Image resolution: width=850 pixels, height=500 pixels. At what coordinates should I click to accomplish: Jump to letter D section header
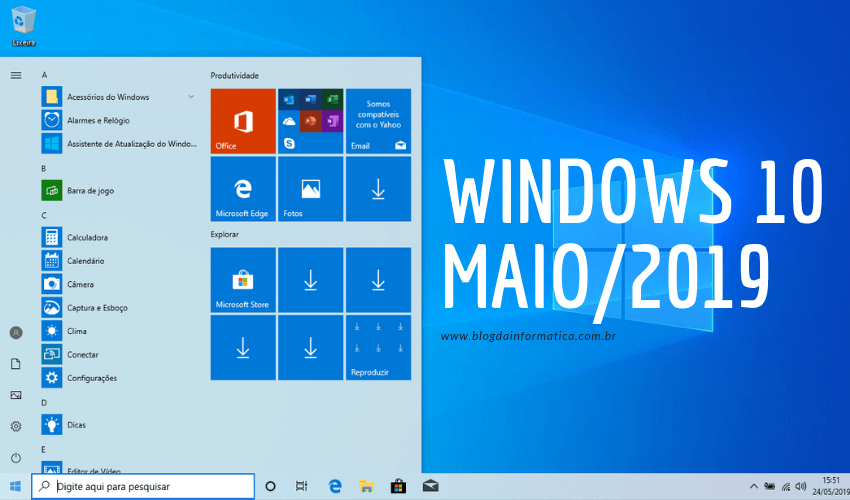click(44, 403)
